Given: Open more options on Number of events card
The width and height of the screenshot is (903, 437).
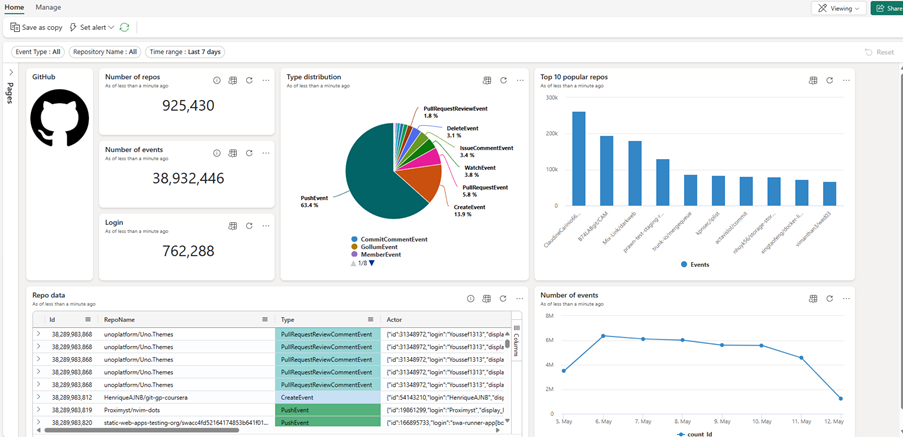Looking at the screenshot, I should click(266, 153).
